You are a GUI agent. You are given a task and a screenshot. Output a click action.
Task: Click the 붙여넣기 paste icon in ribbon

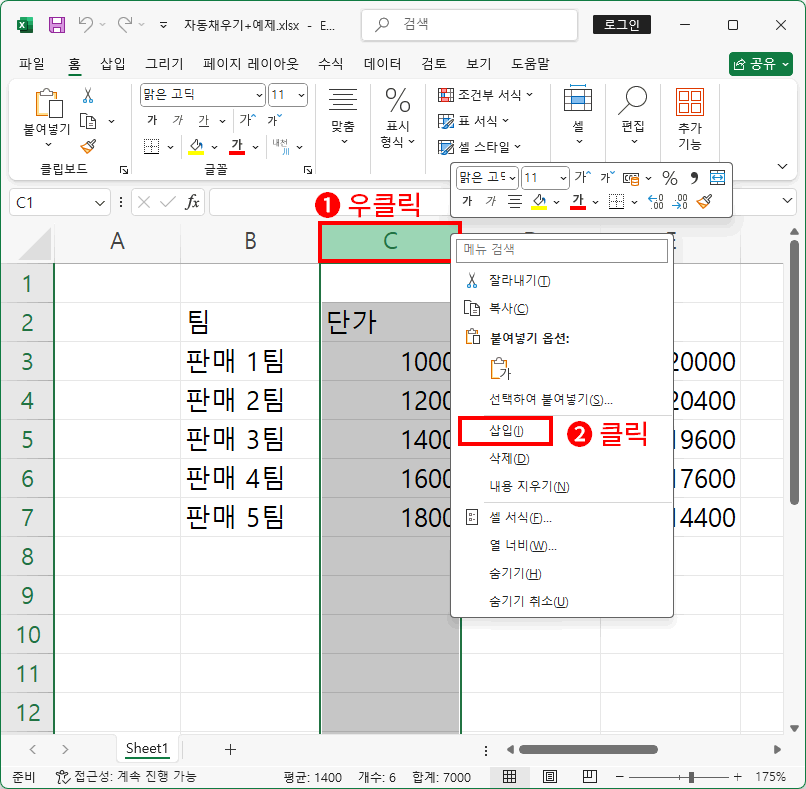point(47,103)
